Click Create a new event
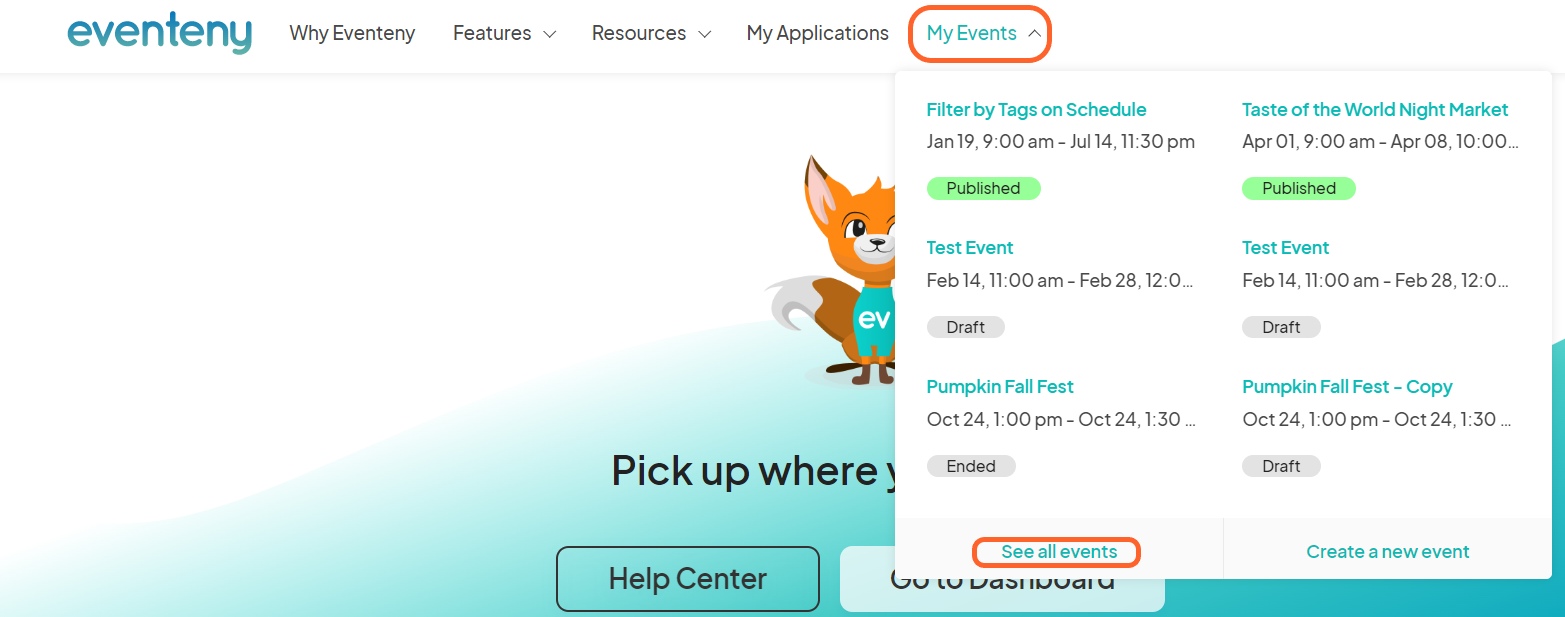 (1387, 552)
